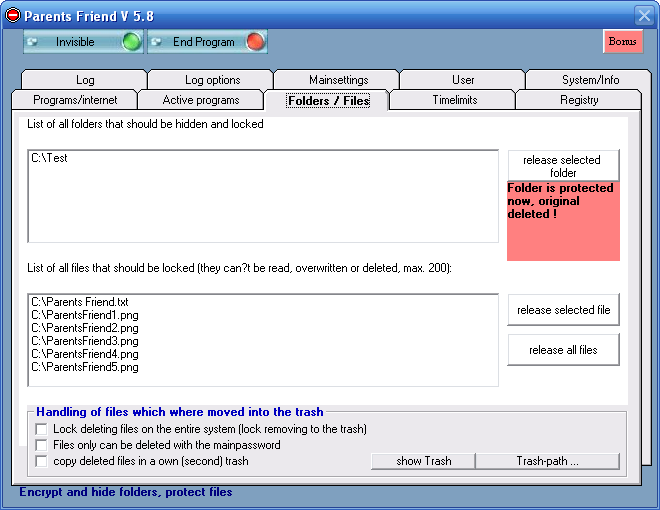Open System/Info tab
The image size is (660, 510).
point(590,80)
